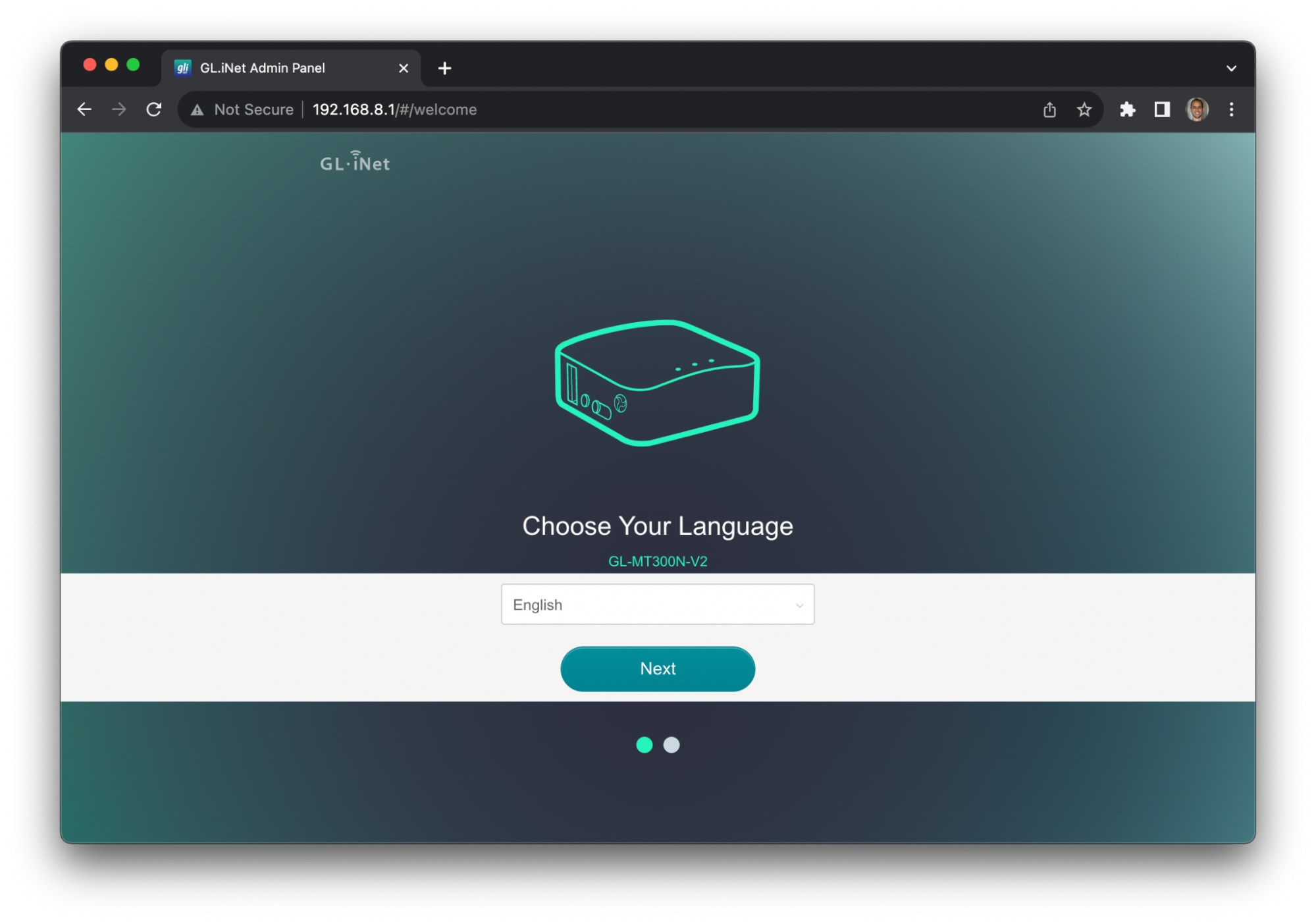Click the Next button to proceed

[658, 668]
